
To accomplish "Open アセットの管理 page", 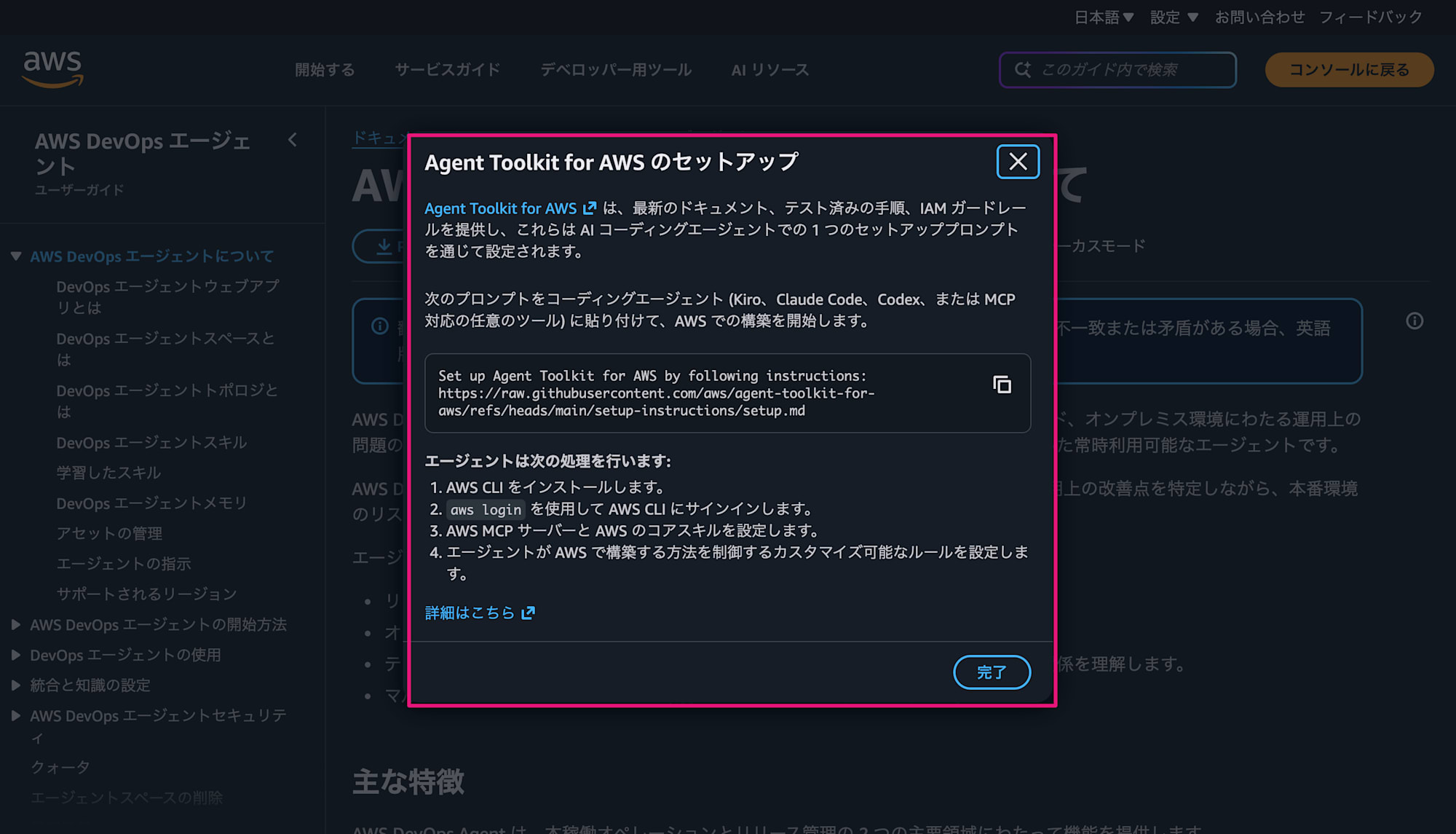I will point(109,533).
